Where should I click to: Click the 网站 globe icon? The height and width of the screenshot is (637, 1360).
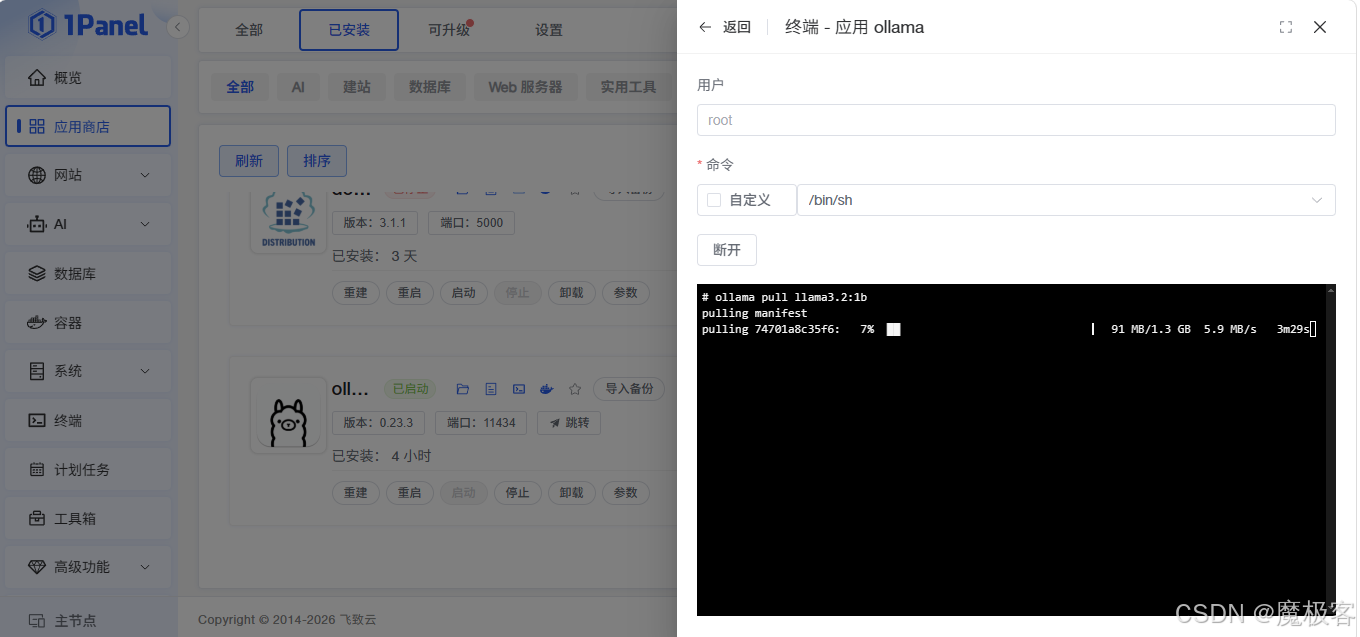37,175
